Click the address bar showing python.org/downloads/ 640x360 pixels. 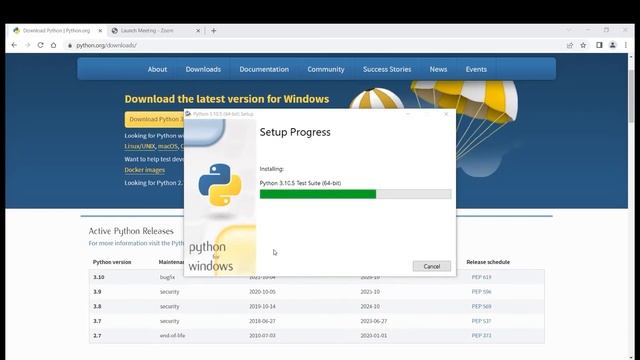pos(106,45)
